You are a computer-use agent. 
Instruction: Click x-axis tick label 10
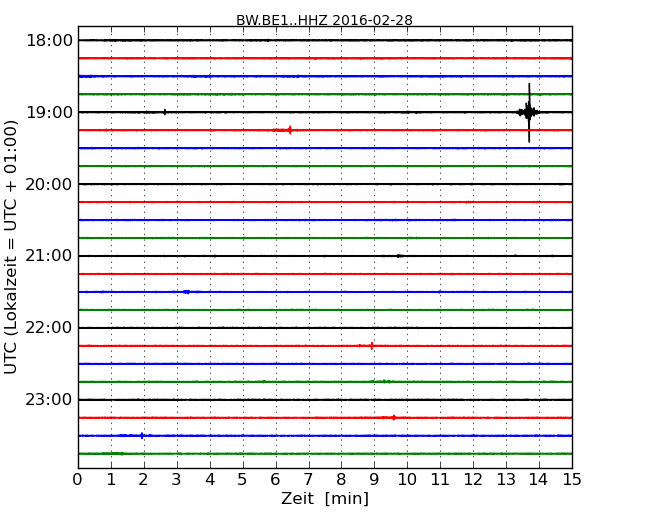coord(407,479)
